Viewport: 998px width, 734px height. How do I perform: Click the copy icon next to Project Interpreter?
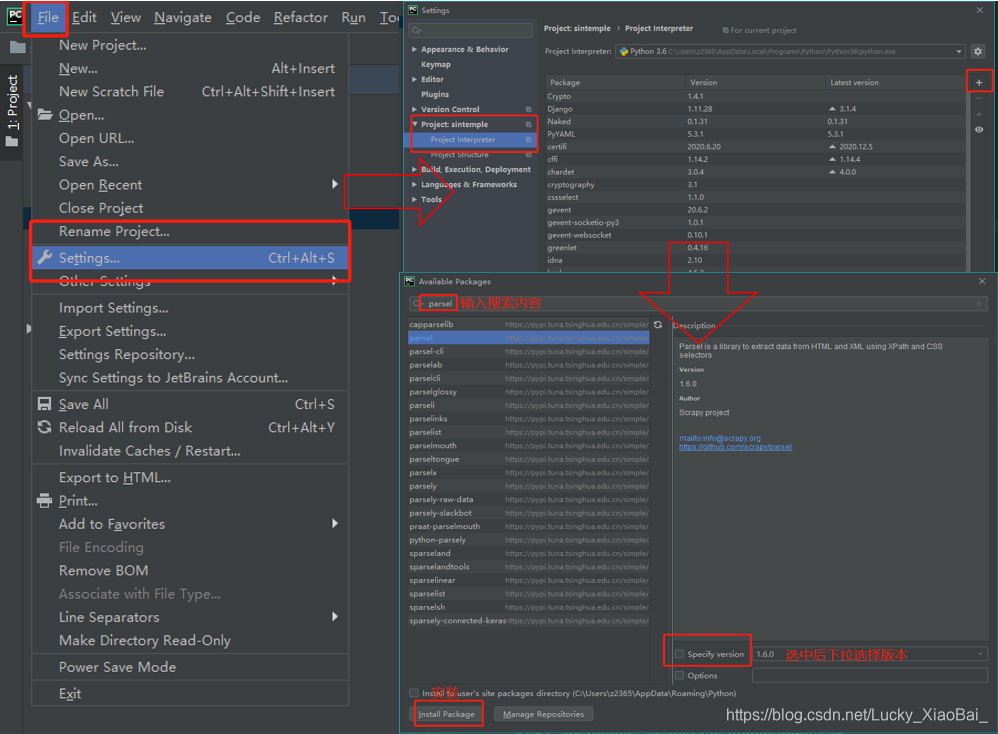coord(528,139)
